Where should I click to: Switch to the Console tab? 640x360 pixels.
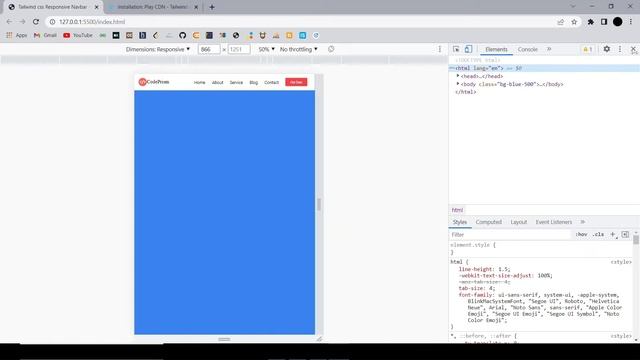(527, 49)
